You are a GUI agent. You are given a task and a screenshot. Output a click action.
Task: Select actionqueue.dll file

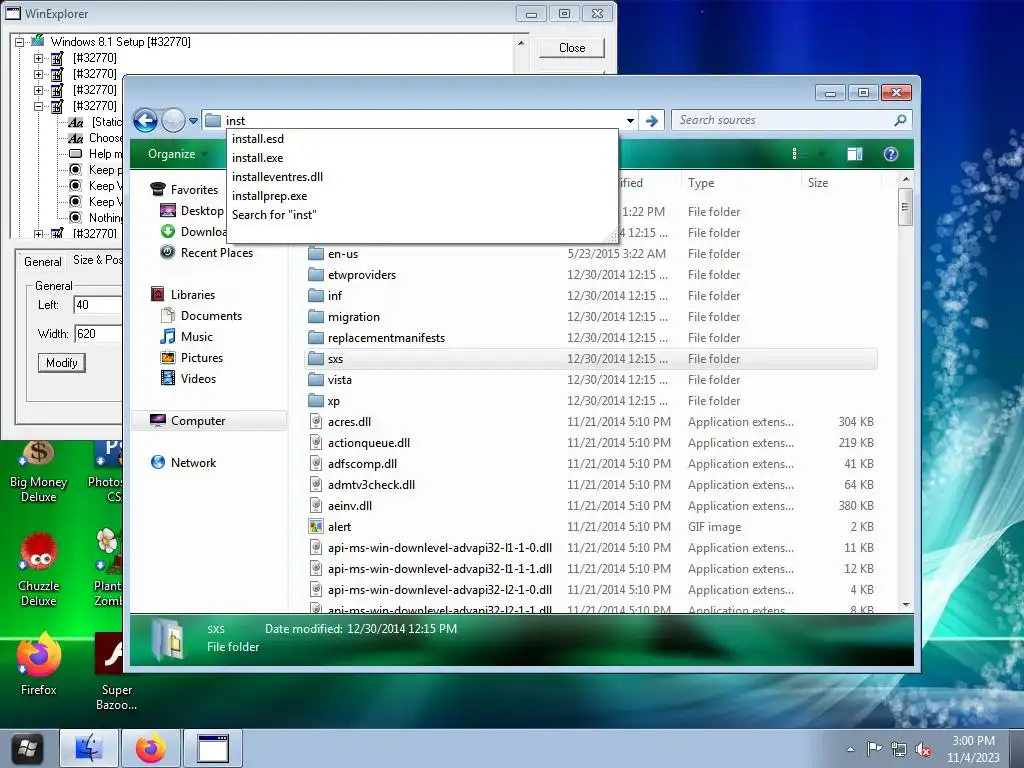368,443
